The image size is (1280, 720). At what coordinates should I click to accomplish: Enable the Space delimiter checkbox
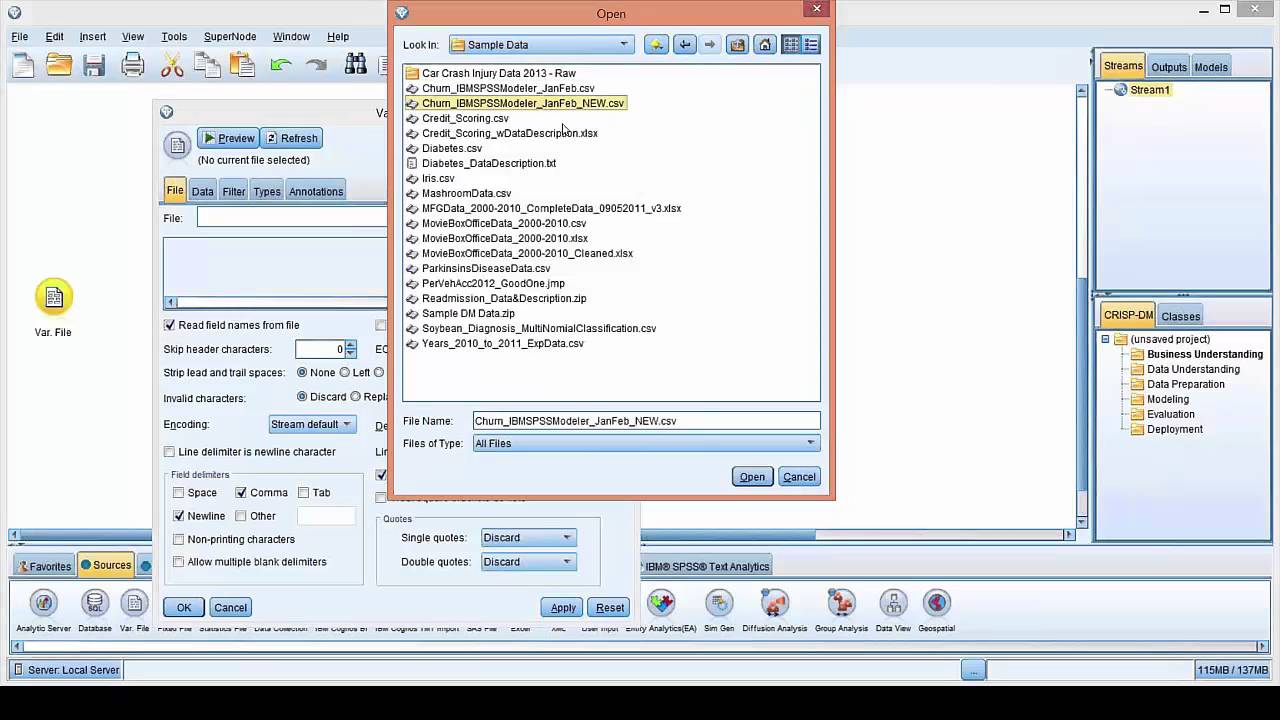[179, 493]
